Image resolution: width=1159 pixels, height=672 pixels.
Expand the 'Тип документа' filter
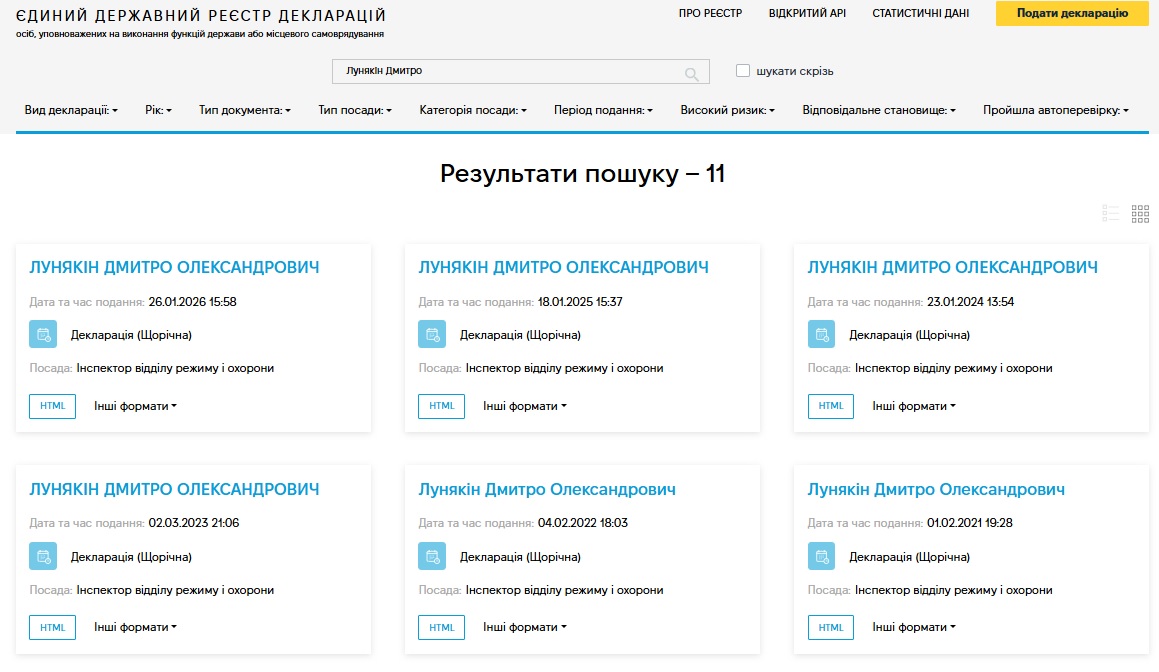pyautogui.click(x=245, y=110)
